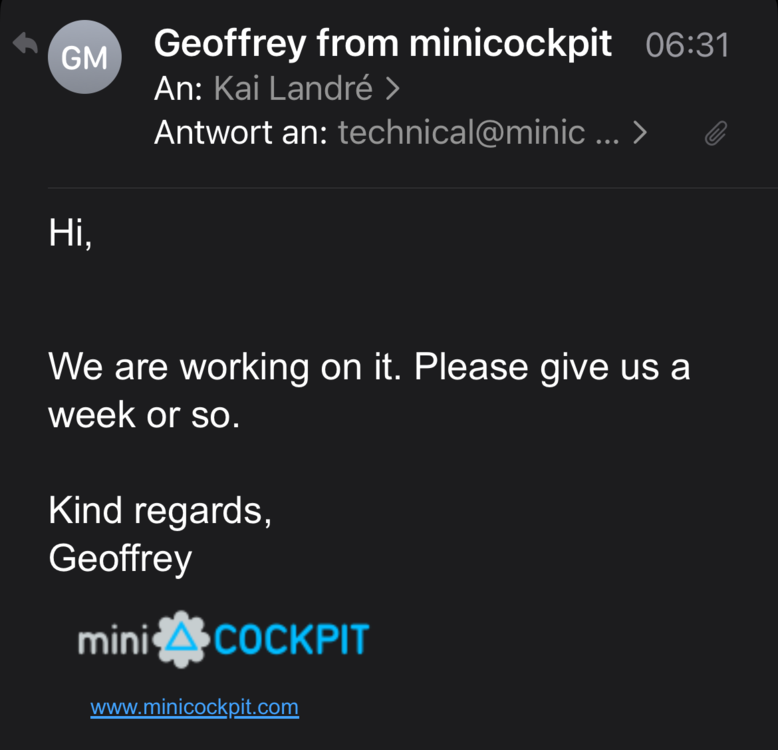Click the "Antwort an:" label
Viewport: 778px width, 750px height.
pos(240,132)
